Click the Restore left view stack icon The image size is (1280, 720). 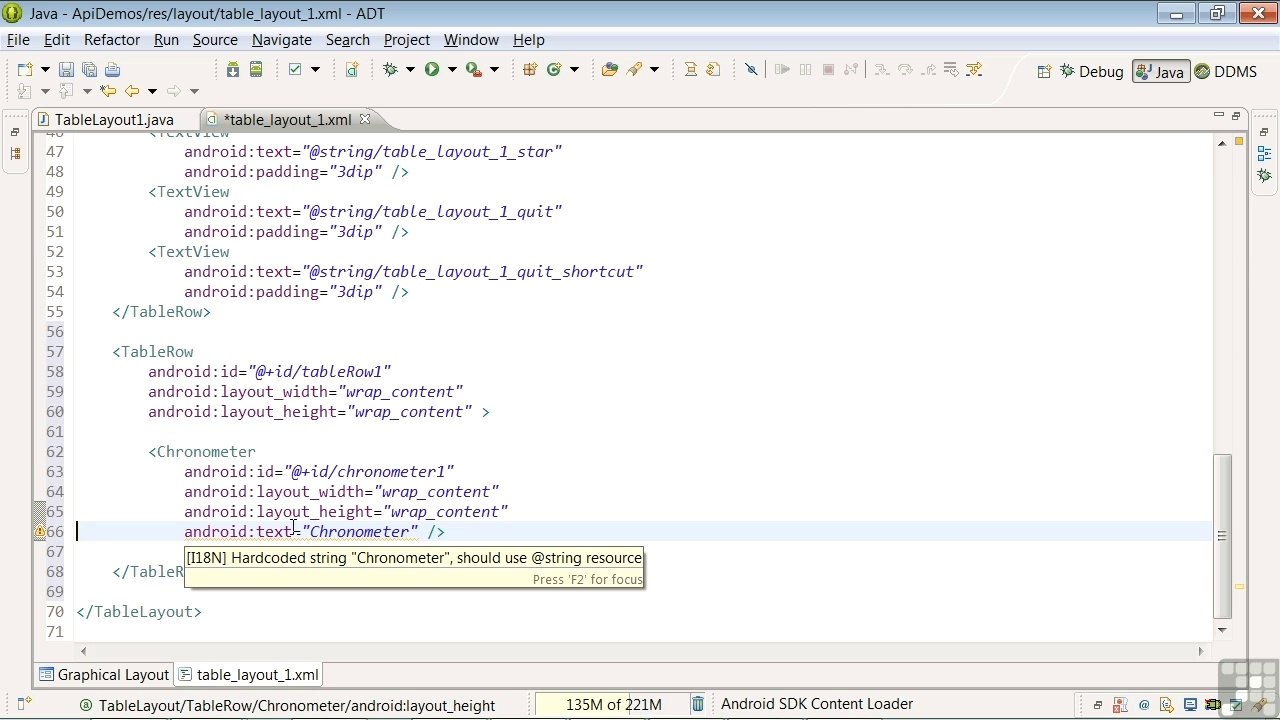pyautogui.click(x=15, y=132)
